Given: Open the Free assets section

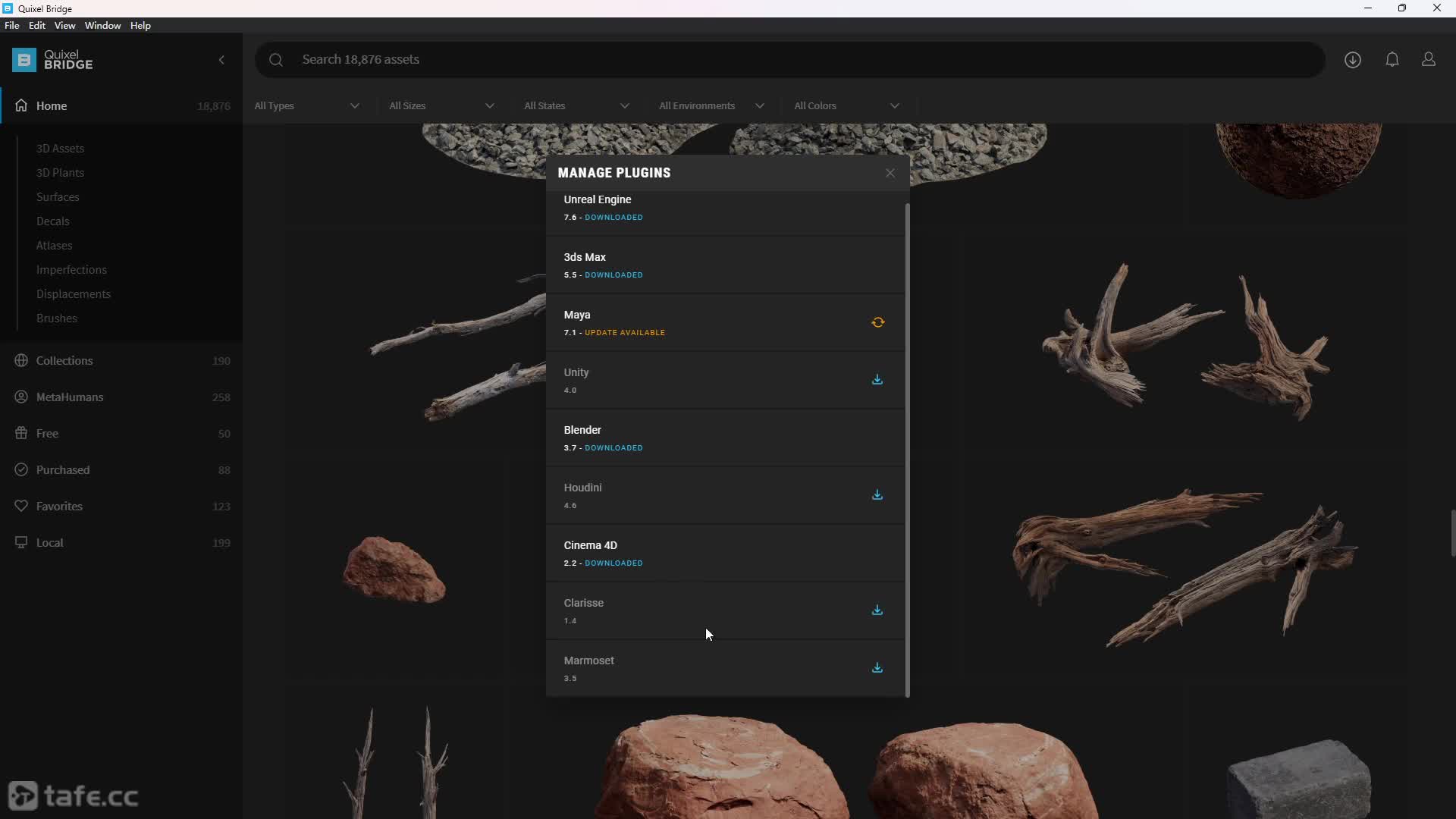Looking at the screenshot, I should 121,433.
